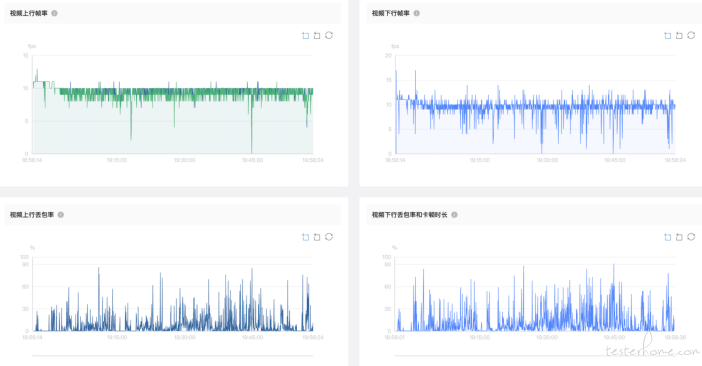This screenshot has width=702, height=366.
Task: Click 19:15:00 axis label on 视频上行帧率 chart
Action: point(116,160)
